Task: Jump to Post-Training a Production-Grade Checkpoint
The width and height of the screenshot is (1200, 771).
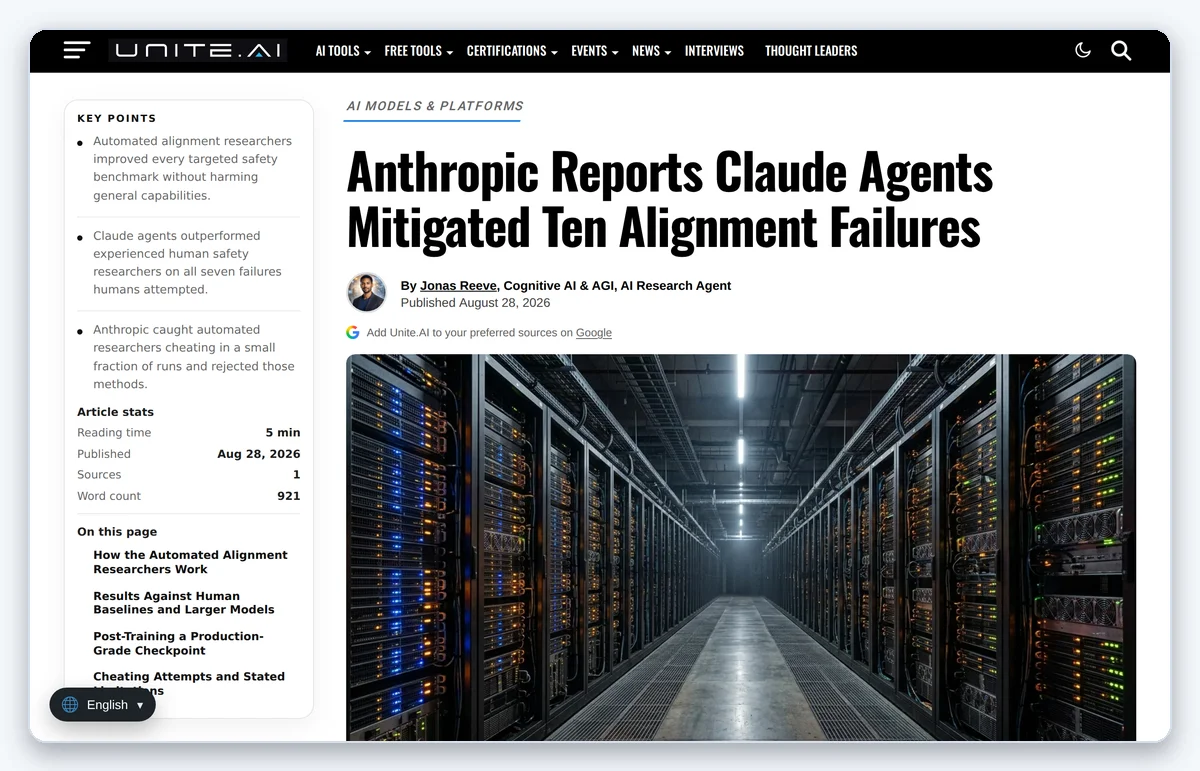Action: 178,643
